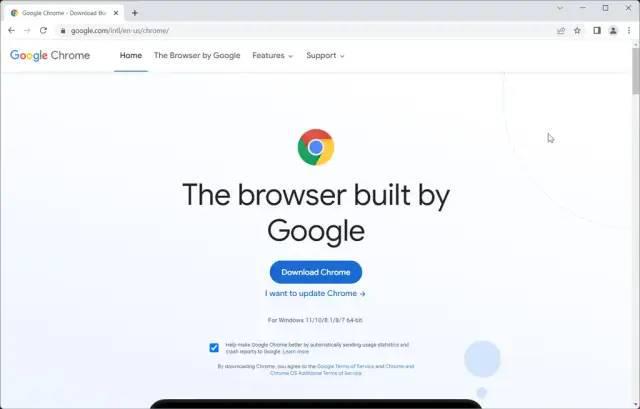Go back using the browser back arrow
This screenshot has width=640, height=409.
coord(11,31)
